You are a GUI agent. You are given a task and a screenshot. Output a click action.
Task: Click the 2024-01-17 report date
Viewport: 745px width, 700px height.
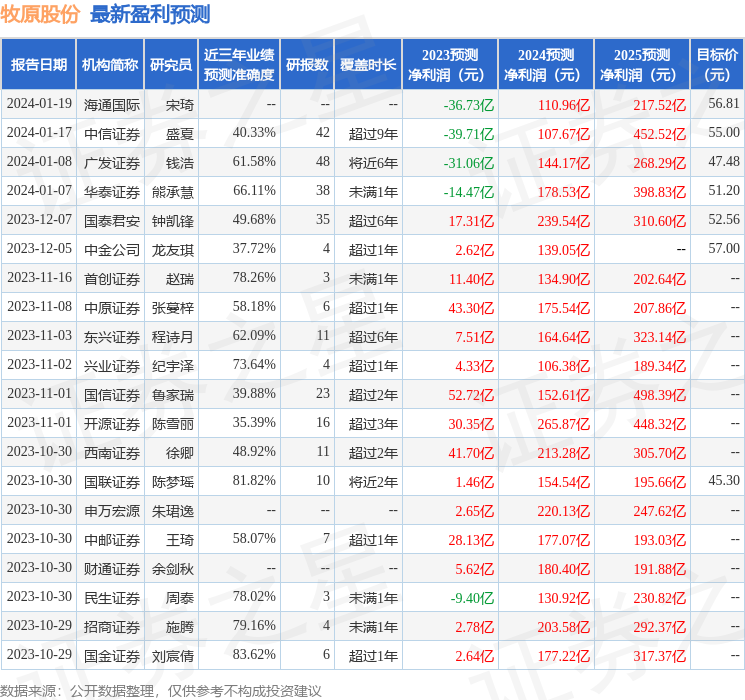pyautogui.click(x=39, y=133)
